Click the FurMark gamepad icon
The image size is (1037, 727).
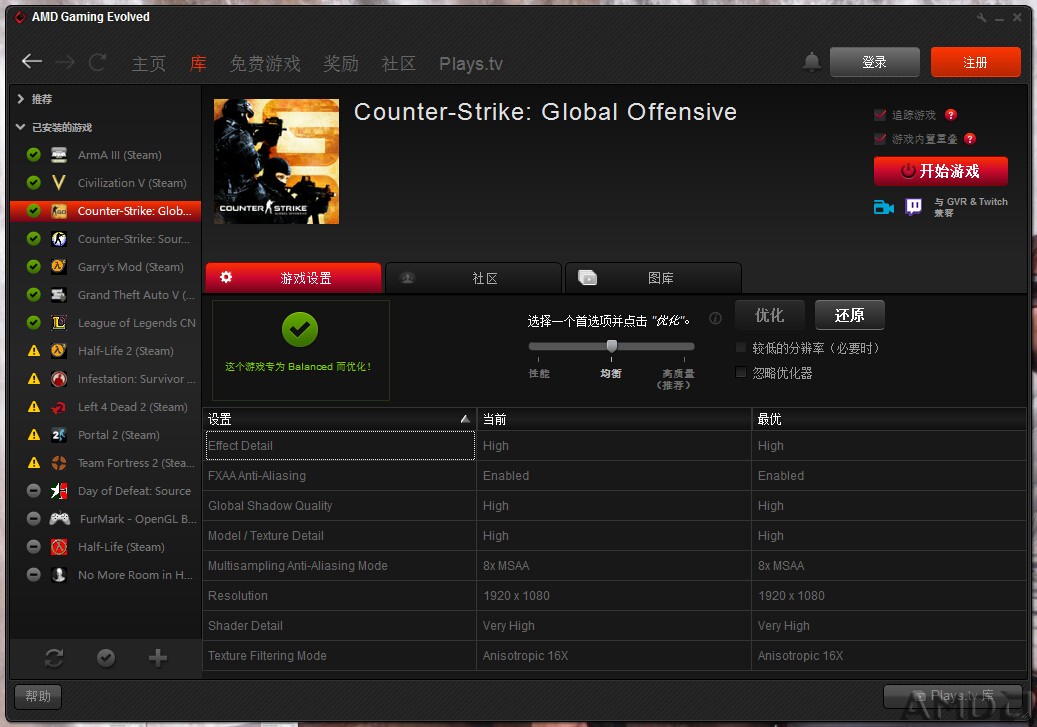tap(60, 519)
